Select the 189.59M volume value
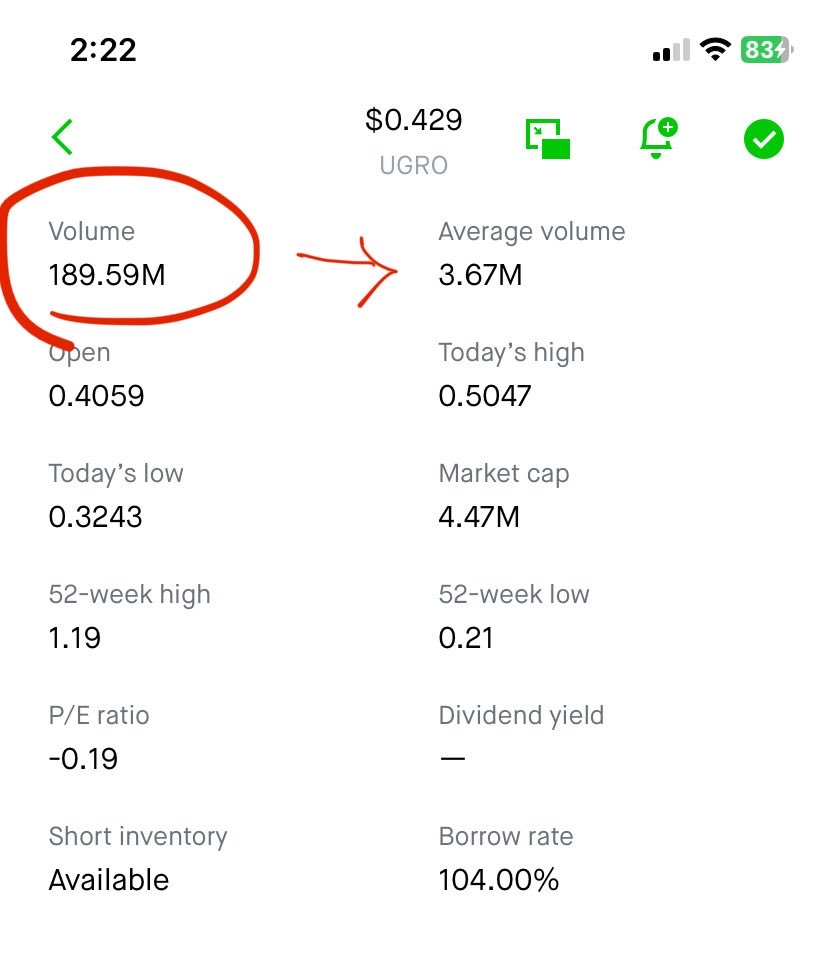This screenshot has height=974, width=828. 107,275
